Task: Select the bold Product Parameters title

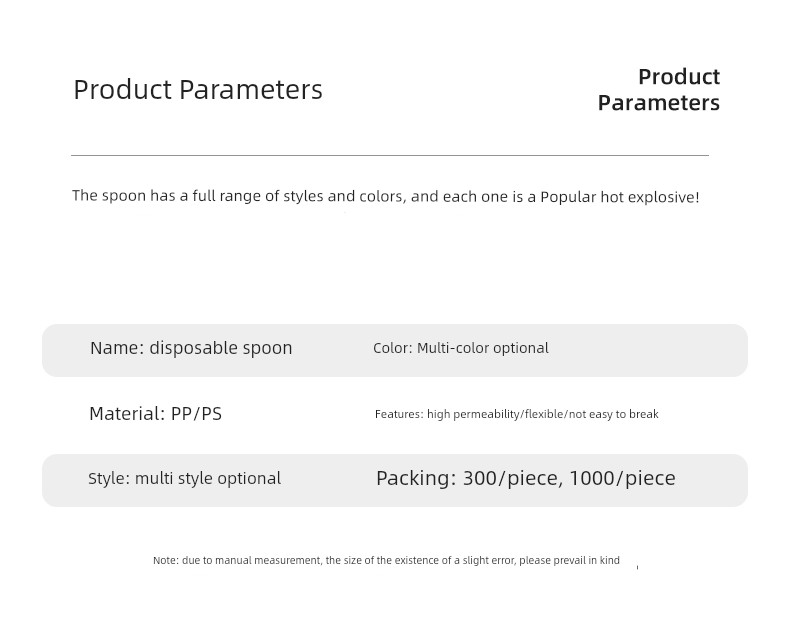Action: (659, 90)
